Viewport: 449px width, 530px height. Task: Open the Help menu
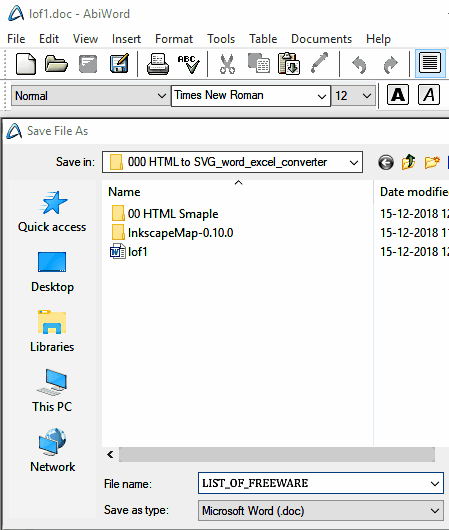(378, 39)
